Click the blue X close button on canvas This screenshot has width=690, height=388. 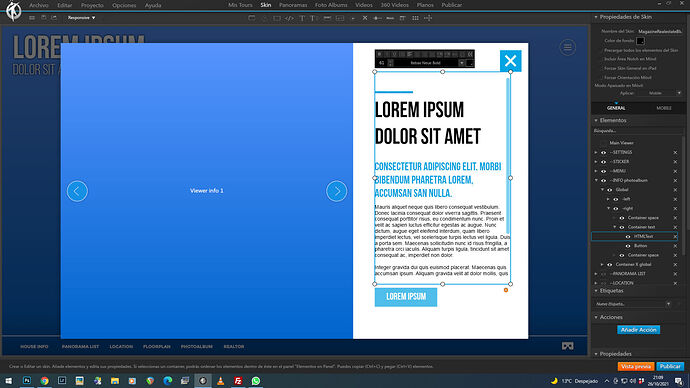[x=510, y=61]
